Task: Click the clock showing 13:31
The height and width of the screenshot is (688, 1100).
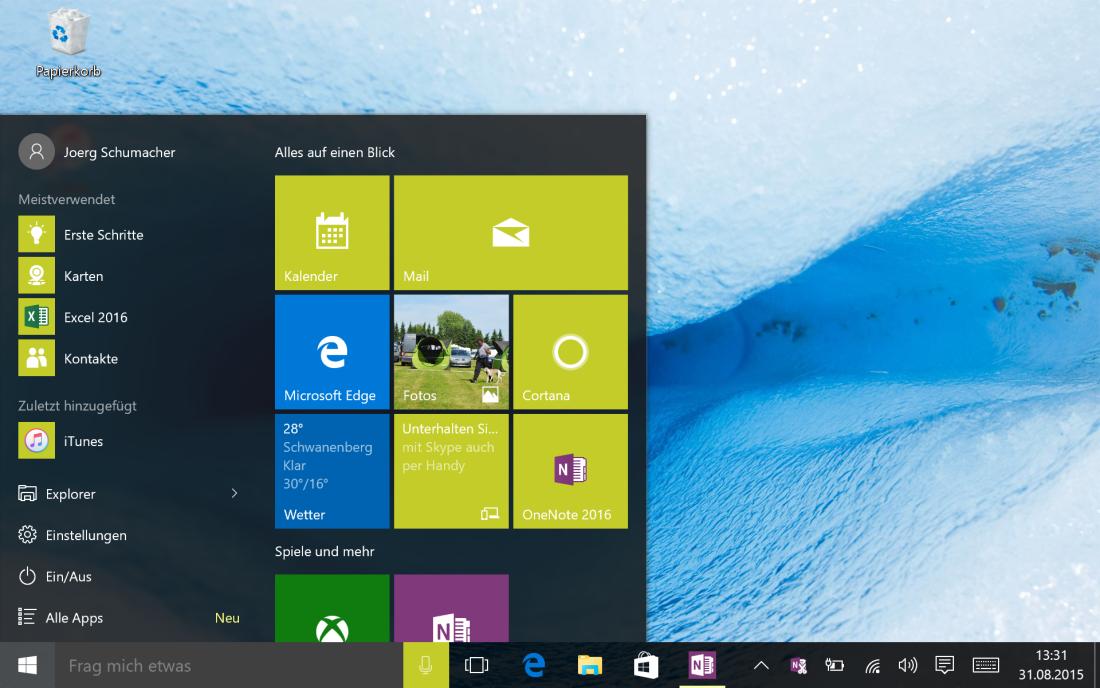Action: 1051,665
